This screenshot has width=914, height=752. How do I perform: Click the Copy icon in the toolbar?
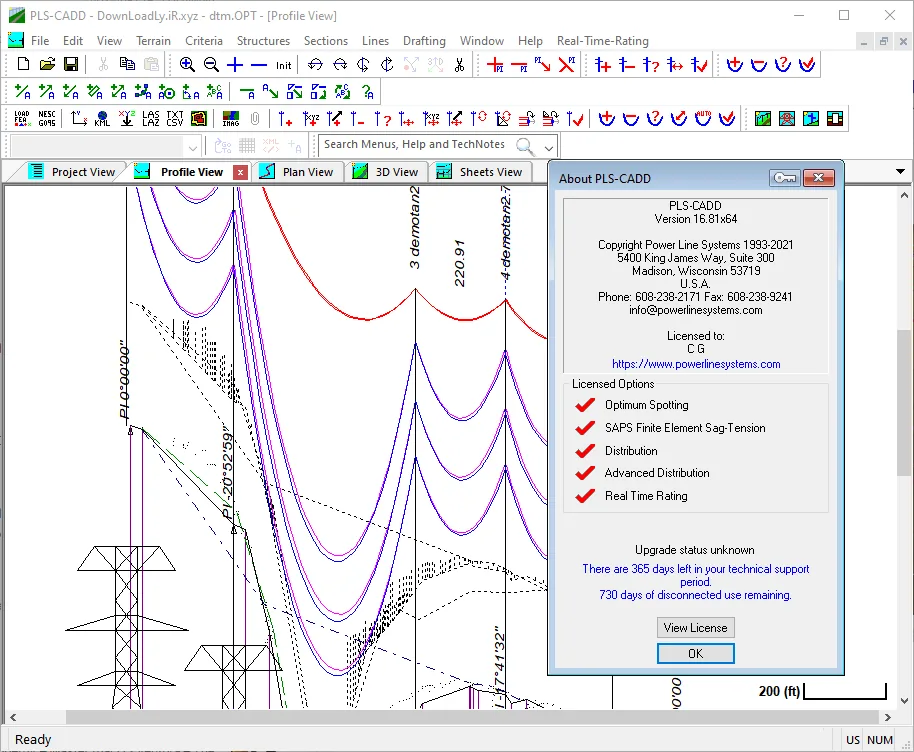(127, 64)
